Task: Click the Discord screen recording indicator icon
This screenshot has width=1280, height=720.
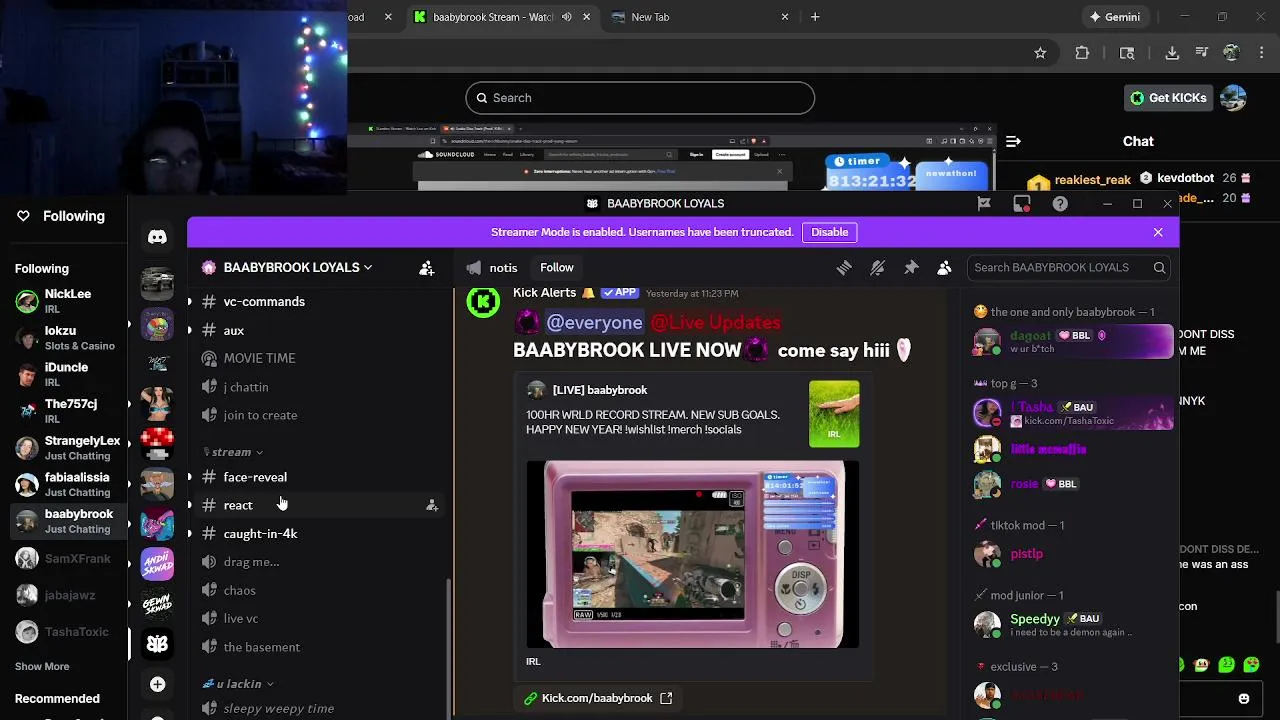Action: pyautogui.click(x=1022, y=204)
